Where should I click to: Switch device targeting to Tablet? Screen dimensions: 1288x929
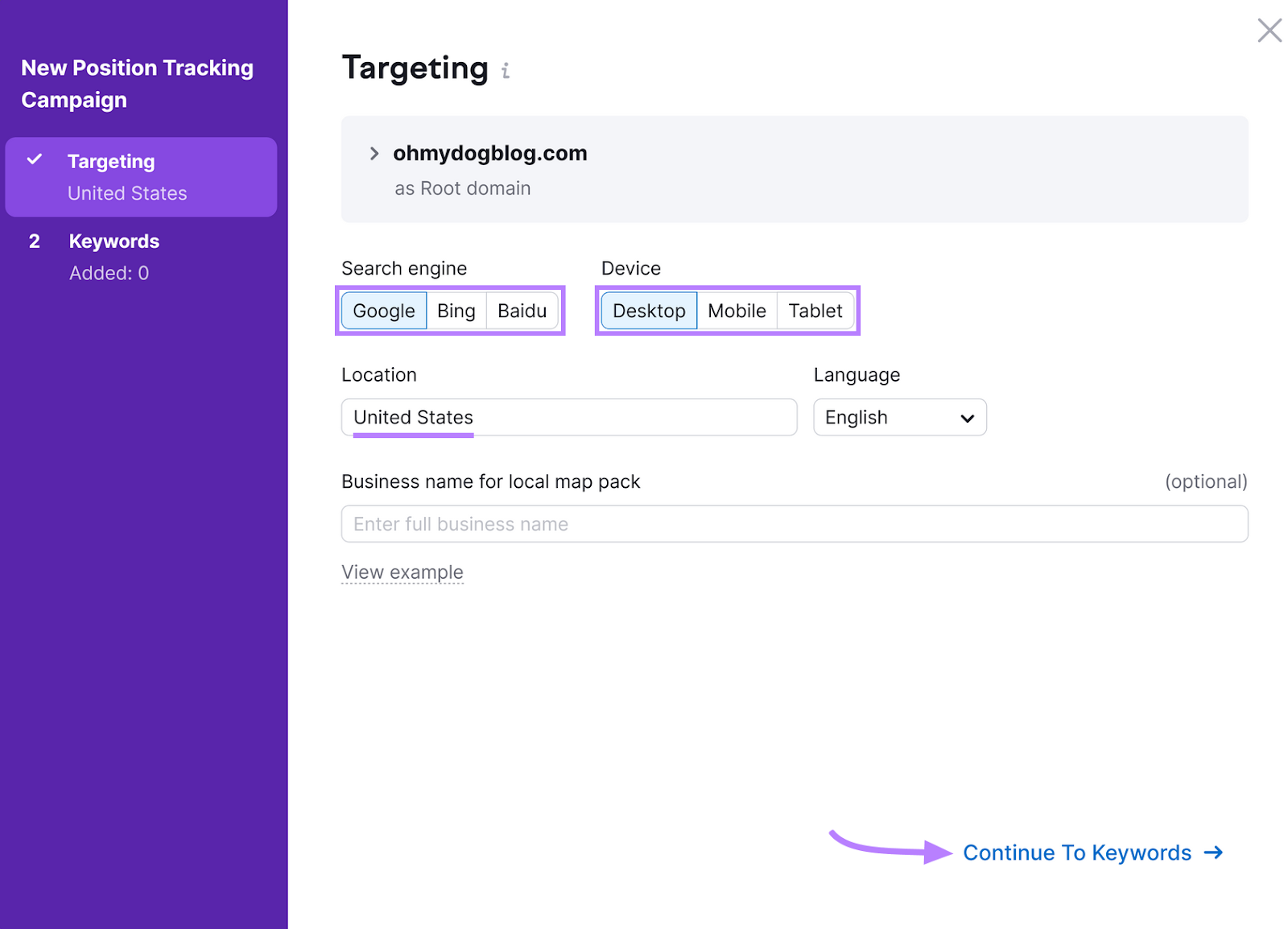[815, 311]
